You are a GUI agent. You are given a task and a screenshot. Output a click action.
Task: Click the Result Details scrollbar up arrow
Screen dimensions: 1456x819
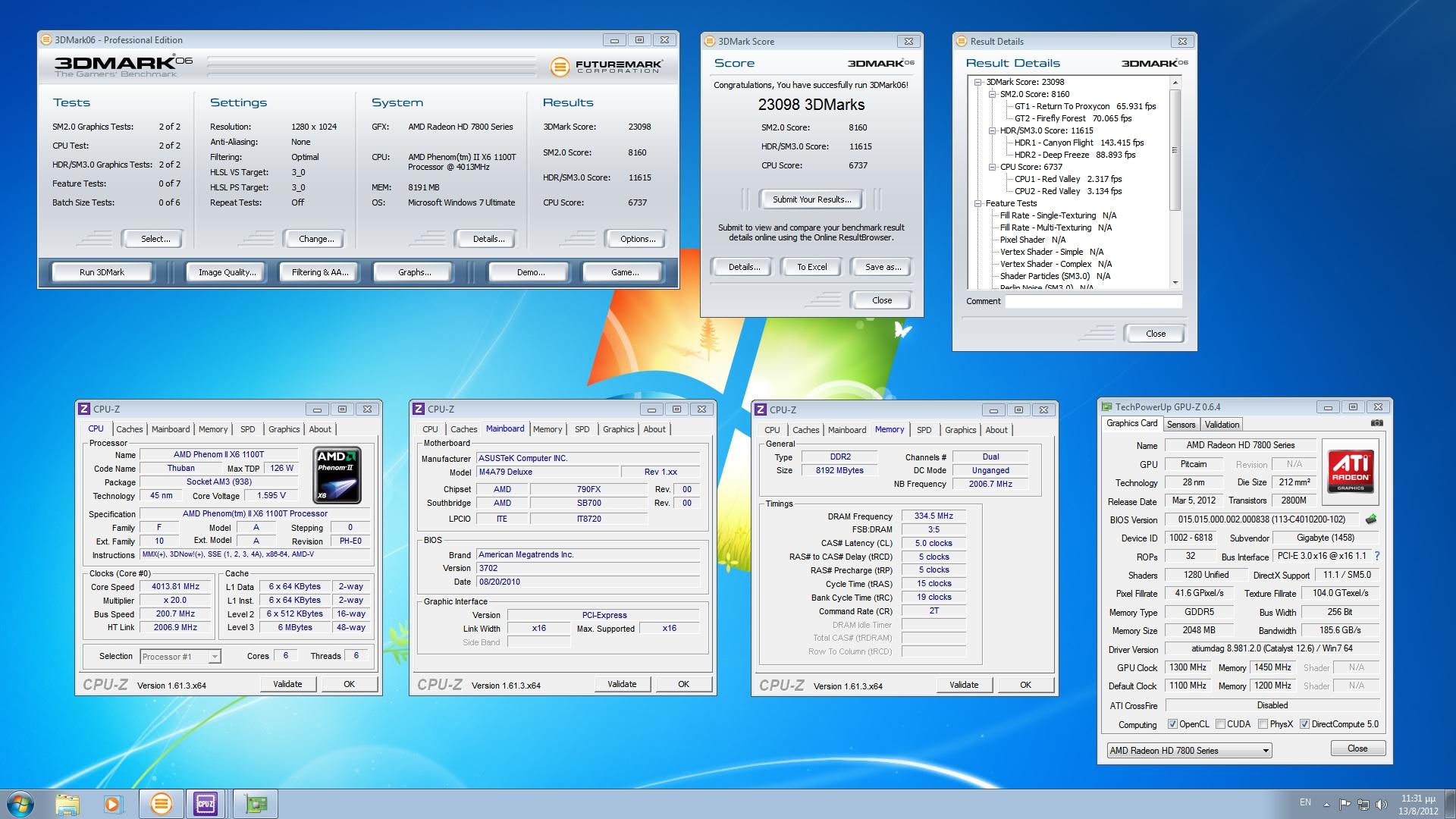tap(1175, 82)
